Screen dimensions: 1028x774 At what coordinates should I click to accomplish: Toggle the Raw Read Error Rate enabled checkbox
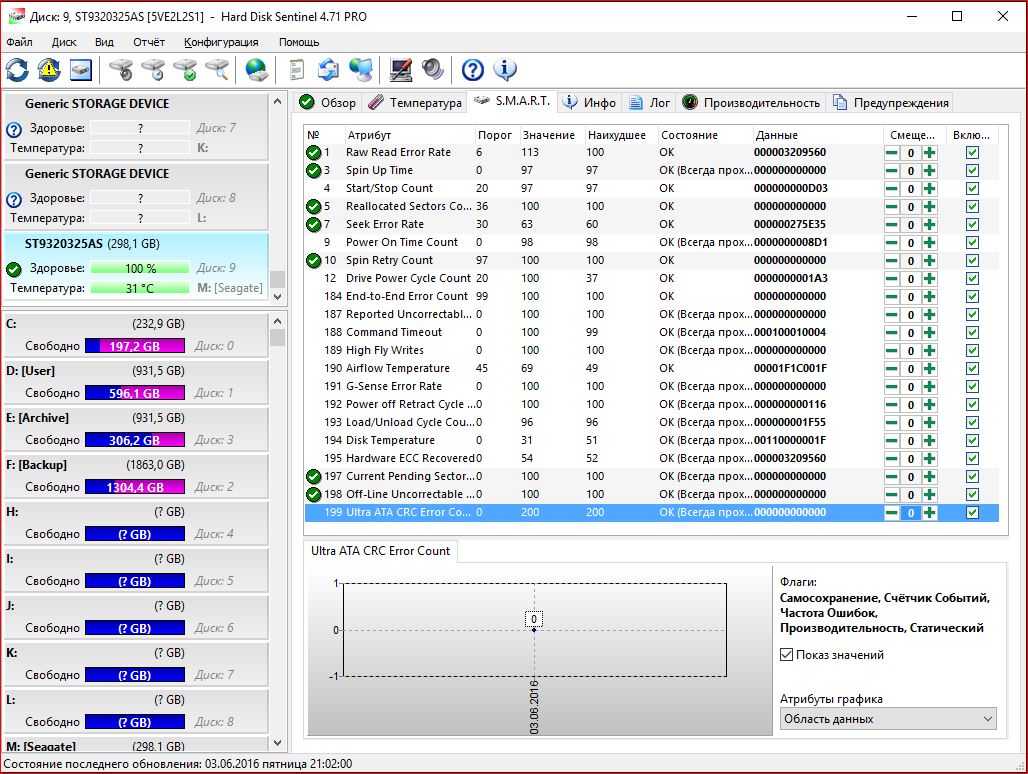[972, 153]
